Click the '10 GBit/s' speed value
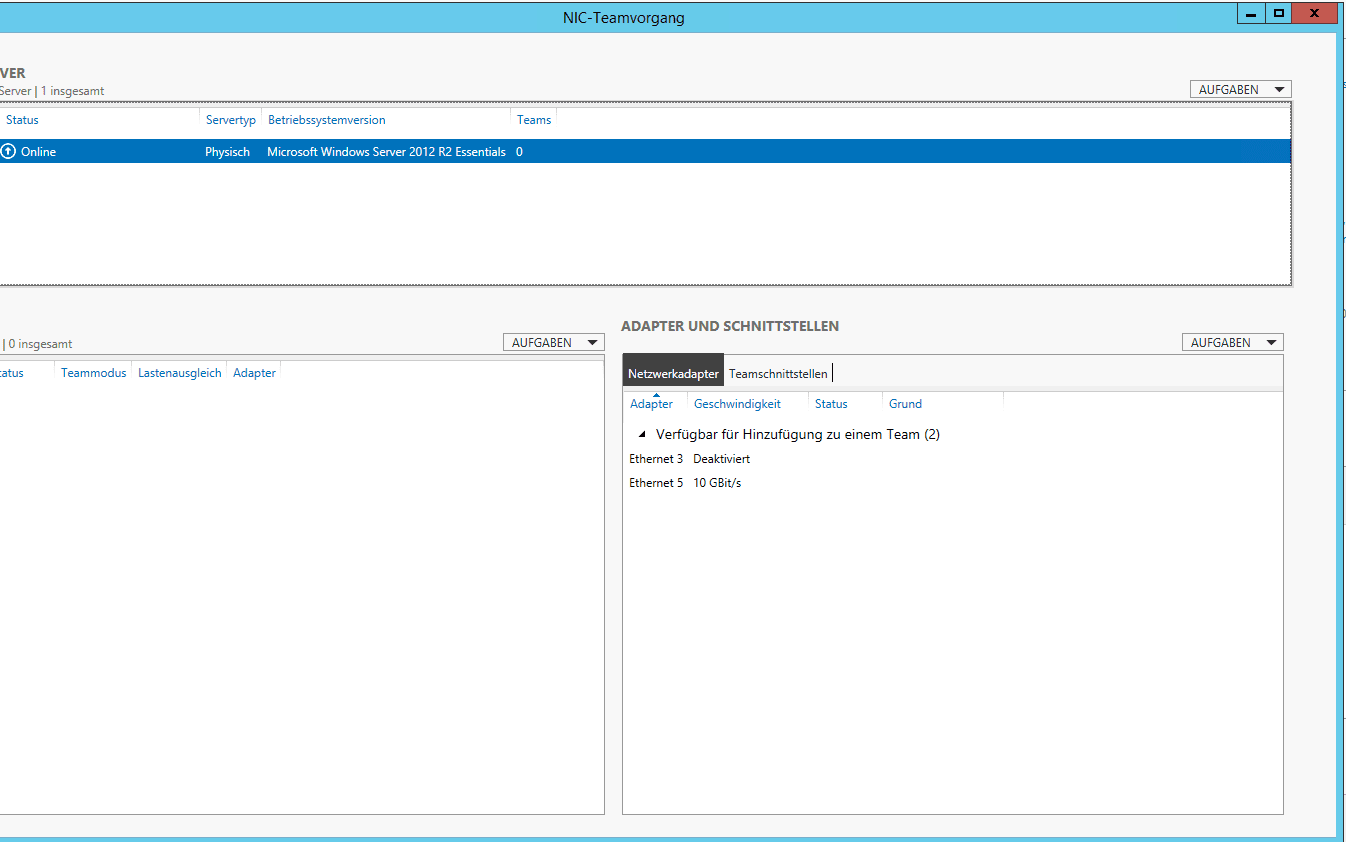Screen dimensions: 1346x842 point(717,483)
